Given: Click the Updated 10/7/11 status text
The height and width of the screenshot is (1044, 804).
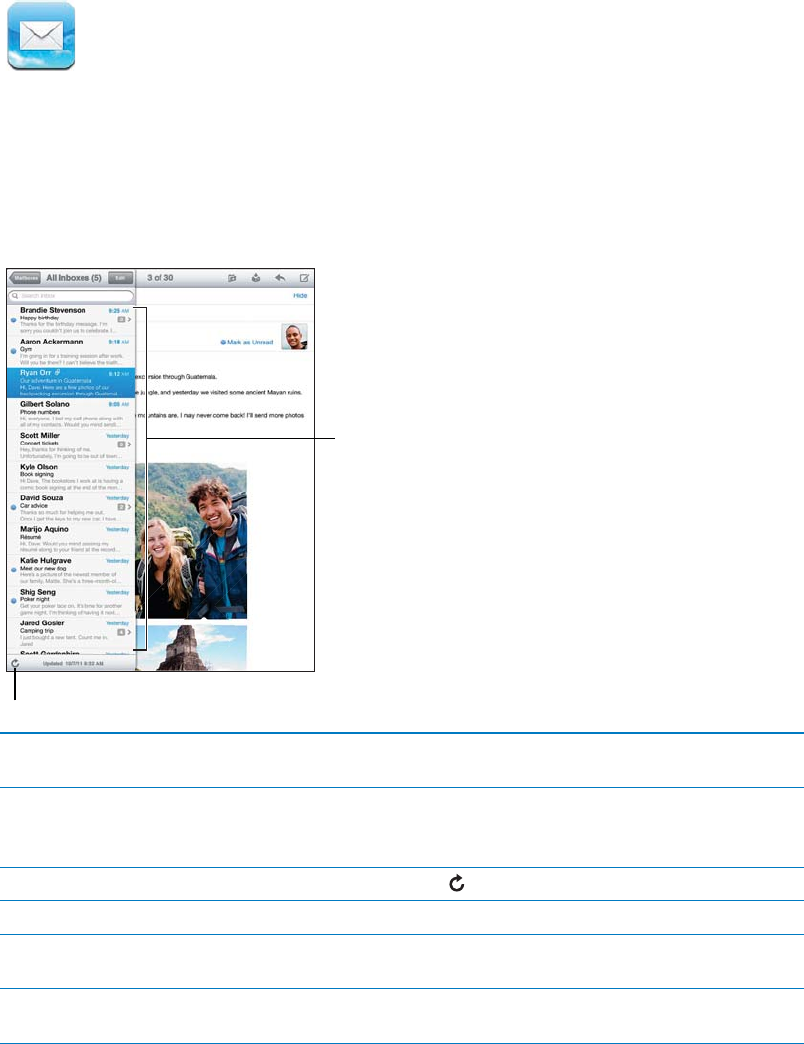Looking at the screenshot, I should [73, 664].
